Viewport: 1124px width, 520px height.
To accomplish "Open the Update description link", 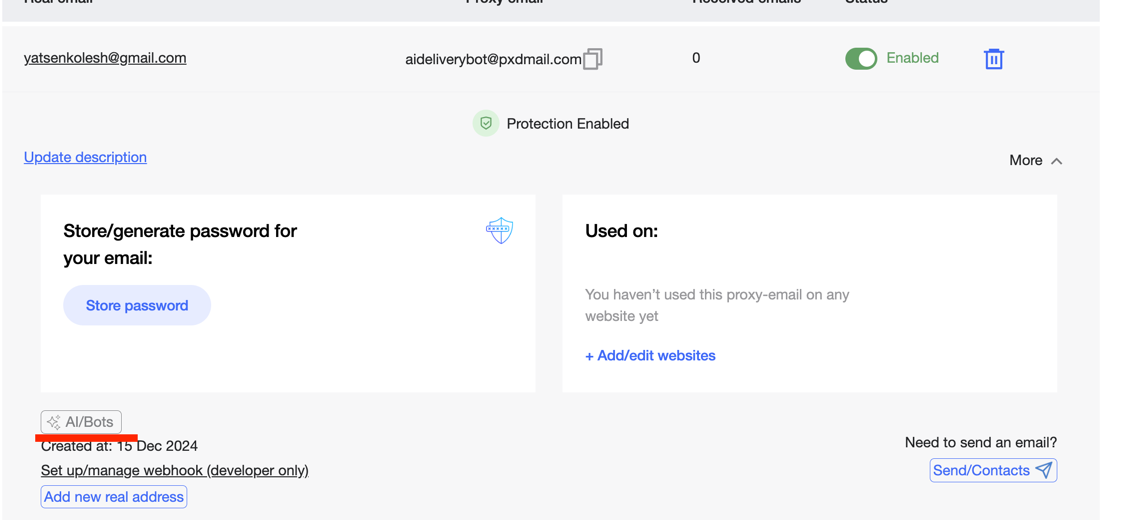I will (x=85, y=157).
